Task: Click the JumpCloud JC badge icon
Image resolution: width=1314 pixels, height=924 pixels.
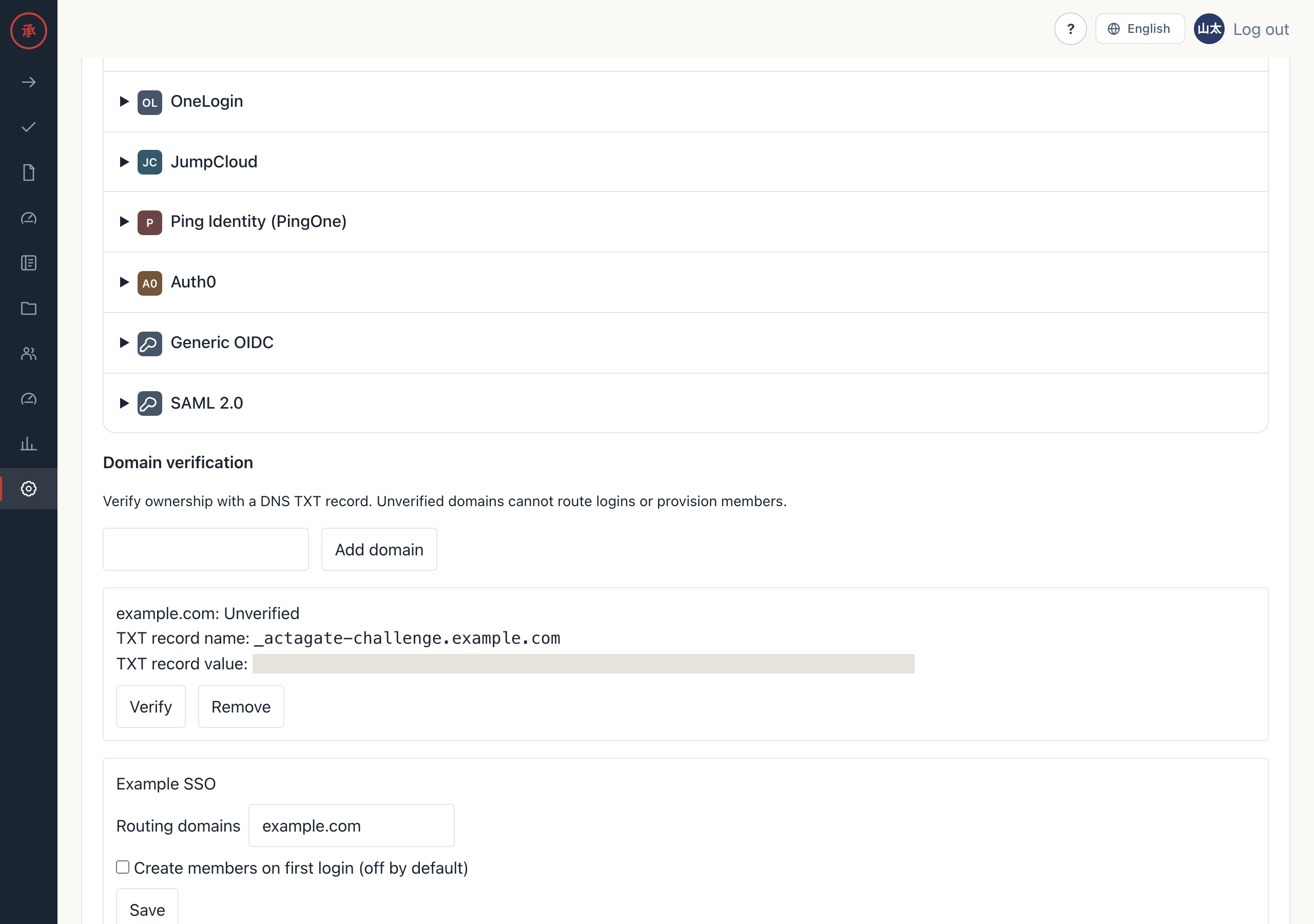Action: tap(149, 162)
